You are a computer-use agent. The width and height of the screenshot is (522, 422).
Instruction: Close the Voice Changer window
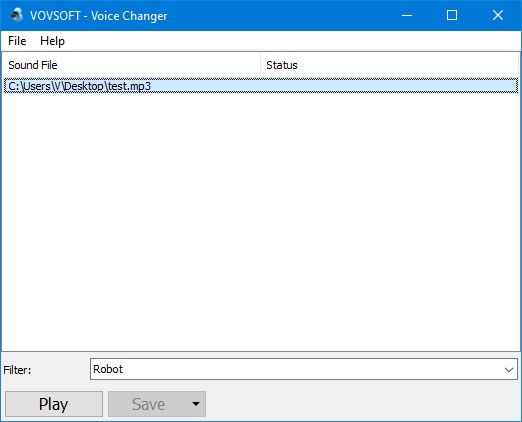(x=498, y=15)
